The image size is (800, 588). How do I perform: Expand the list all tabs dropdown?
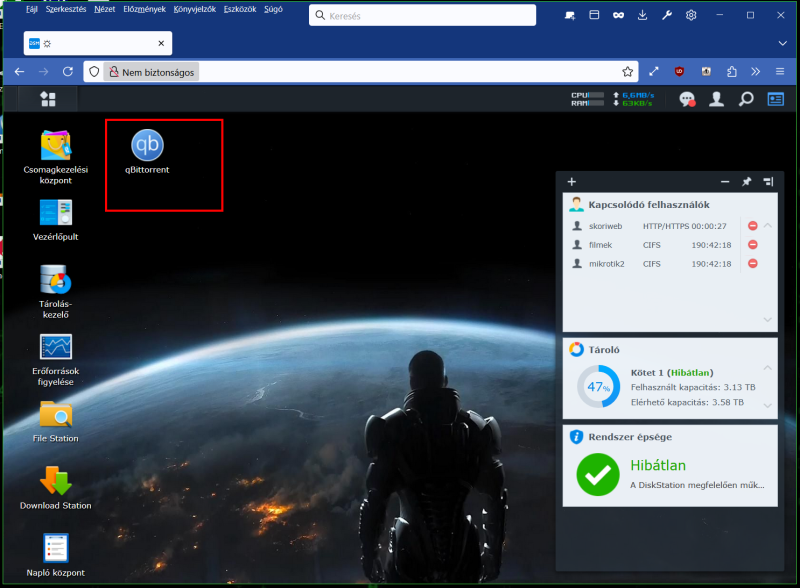coord(783,43)
